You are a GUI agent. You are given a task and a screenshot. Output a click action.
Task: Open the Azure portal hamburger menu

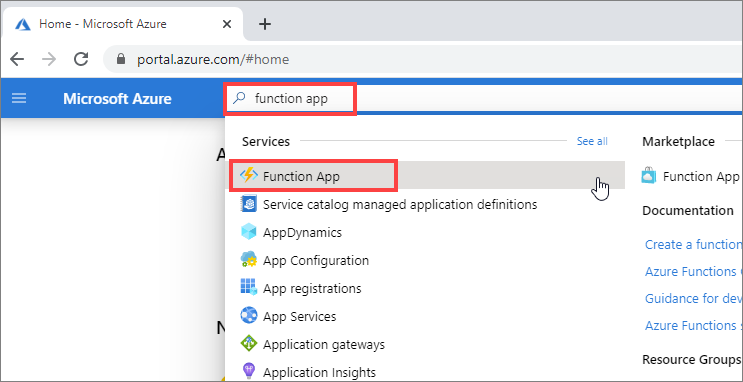tap(19, 99)
